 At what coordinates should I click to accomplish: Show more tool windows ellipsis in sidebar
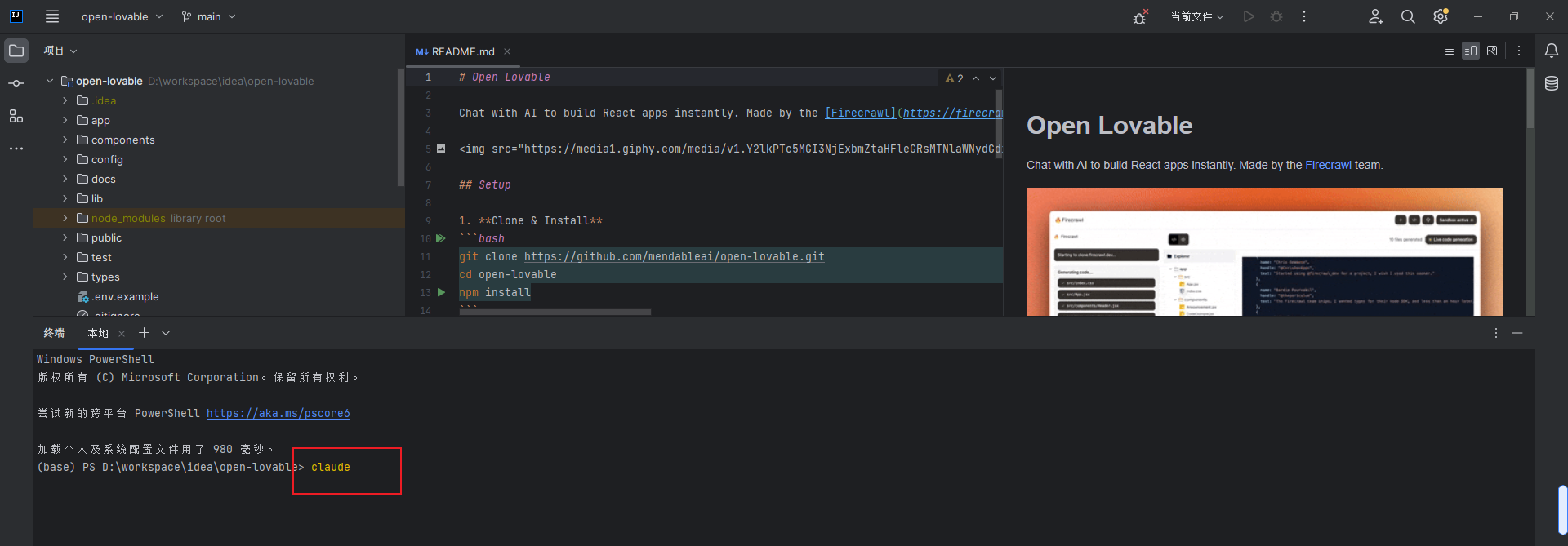pyautogui.click(x=16, y=149)
